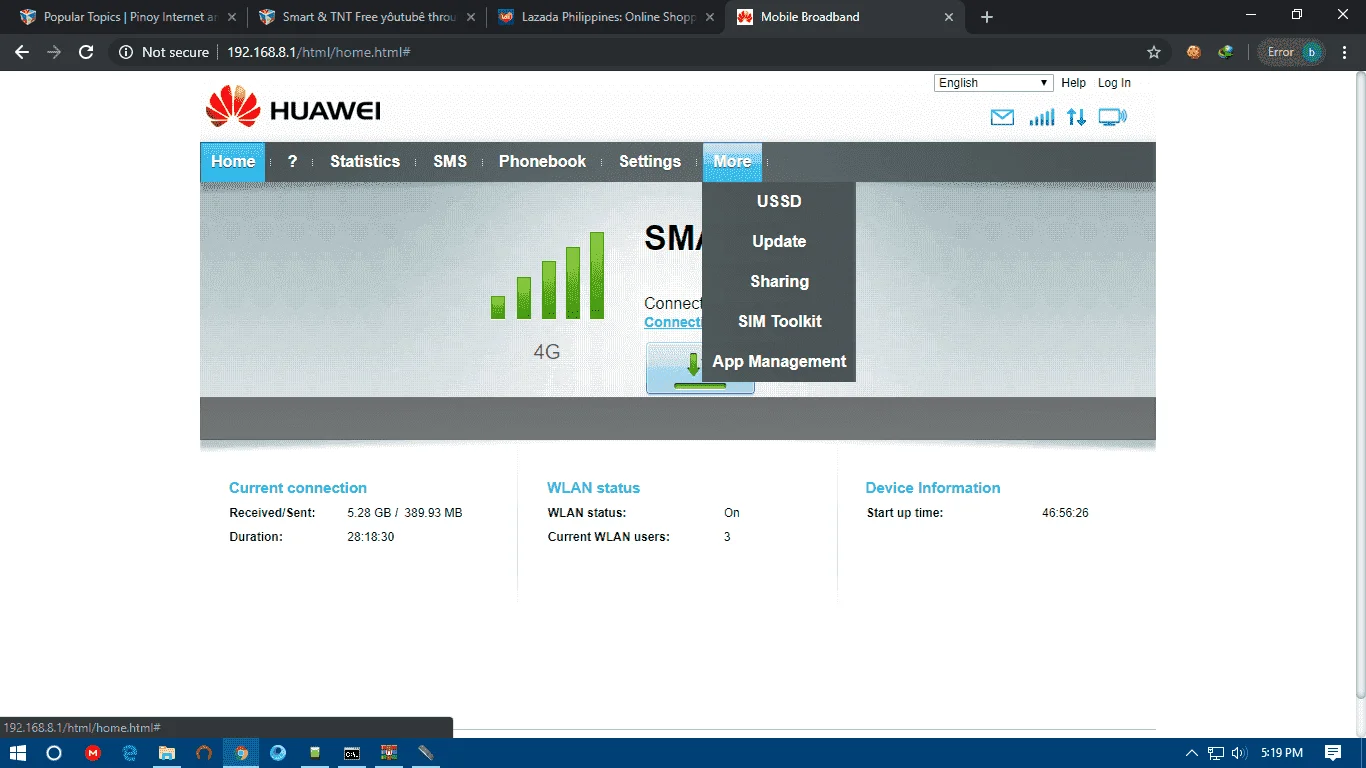1366x768 pixels.
Task: Open the Statistics tab
Action: [x=365, y=162]
